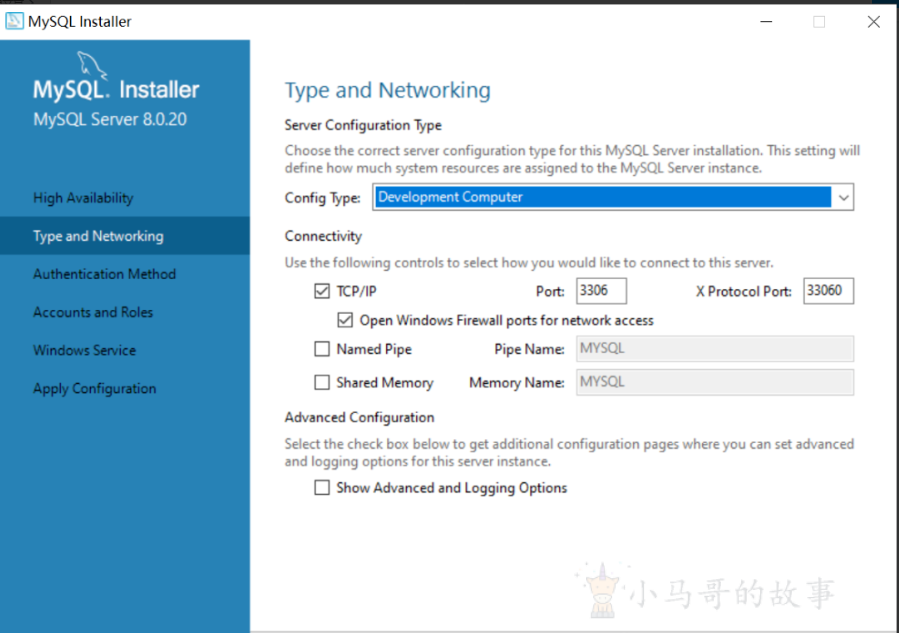Open the Config Type dropdown arrow
The image size is (899, 633).
tap(843, 197)
